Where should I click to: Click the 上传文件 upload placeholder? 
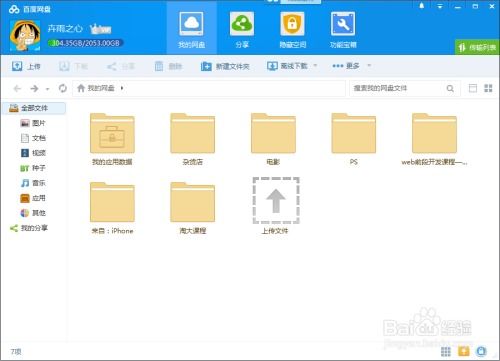[x=276, y=206]
